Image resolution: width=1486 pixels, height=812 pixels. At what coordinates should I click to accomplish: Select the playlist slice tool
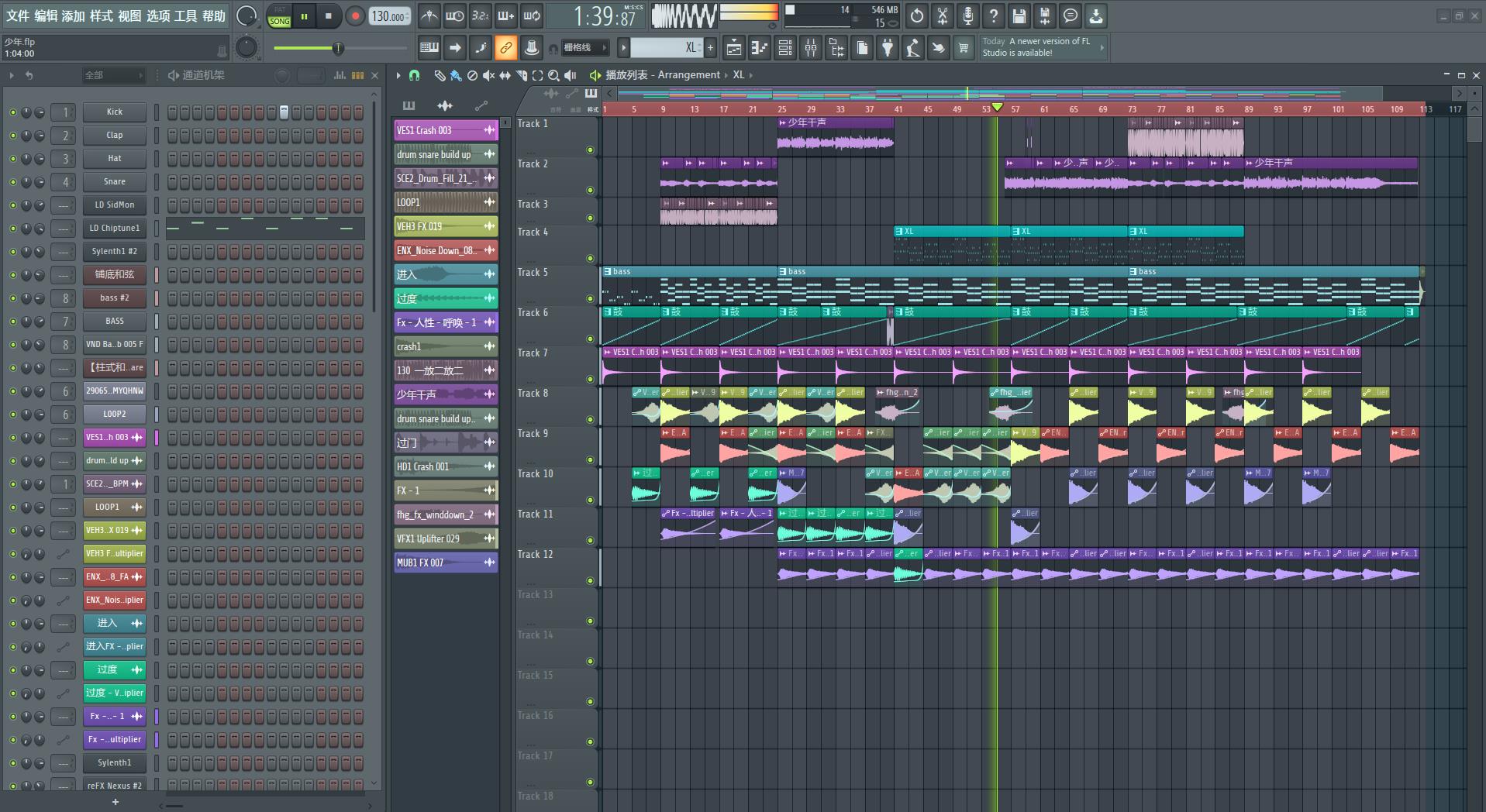(x=521, y=75)
